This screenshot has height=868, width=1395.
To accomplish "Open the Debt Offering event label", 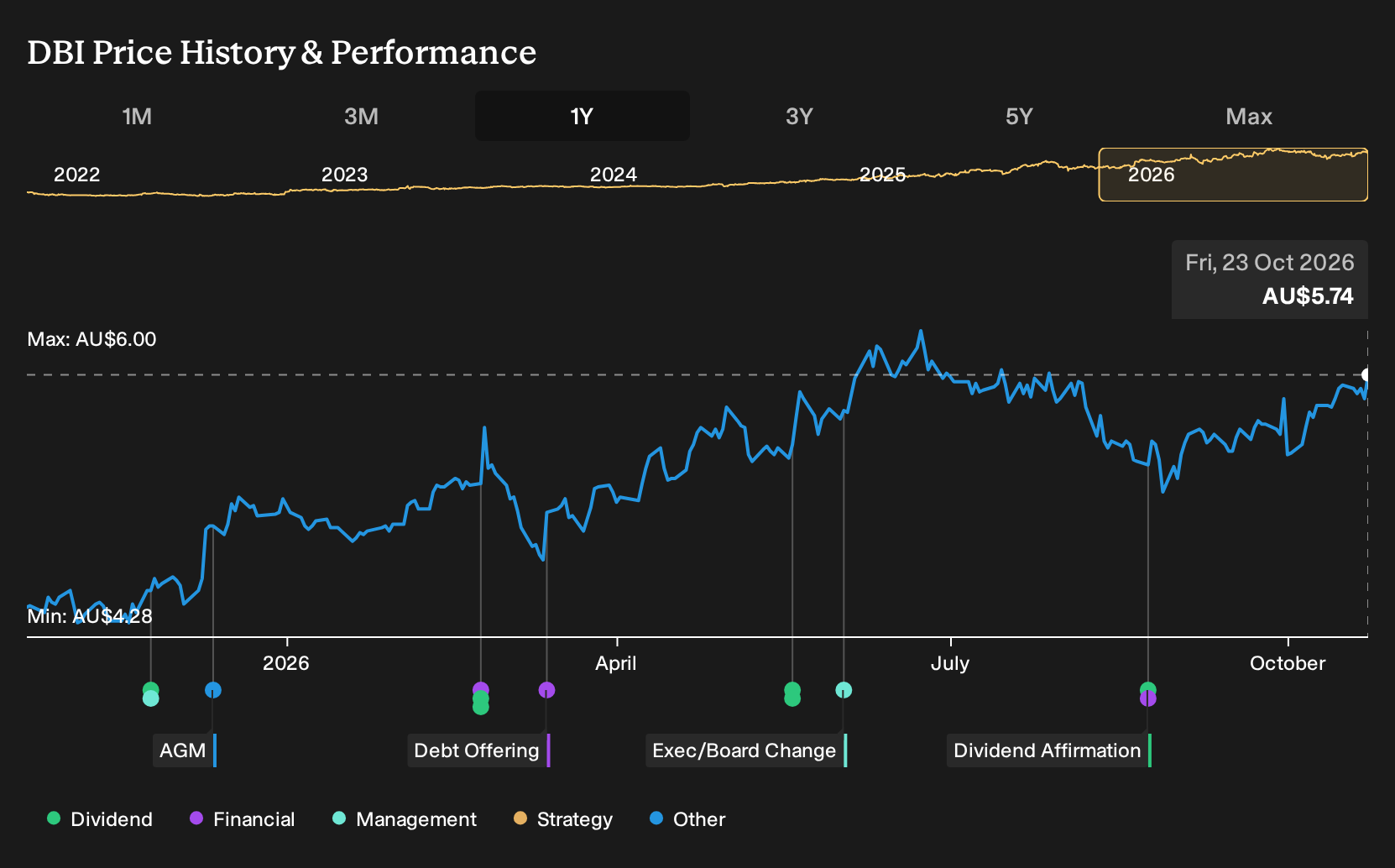I will (x=478, y=750).
